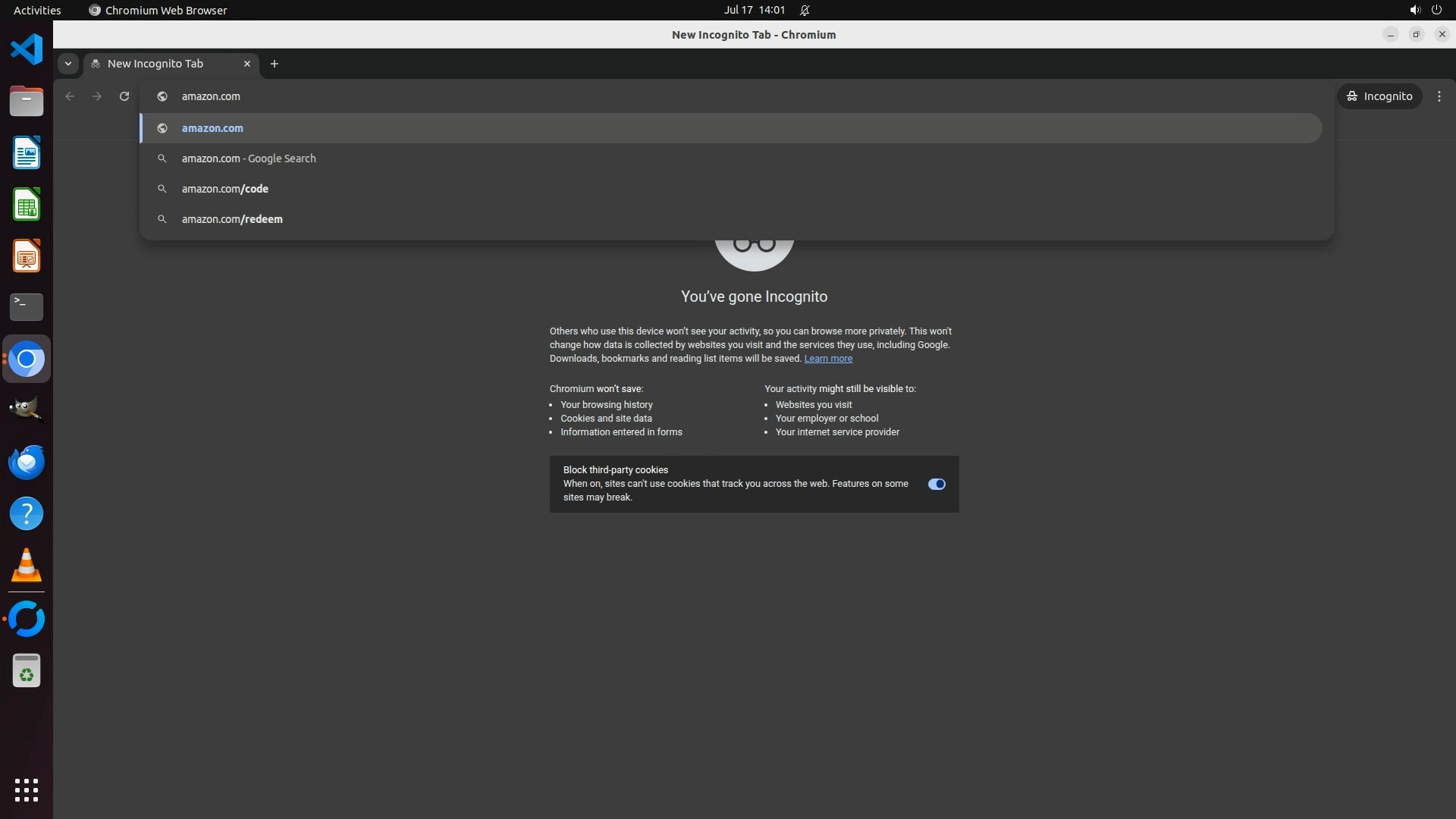This screenshot has width=1456, height=819.
Task: Choose amazon.com - Google Search suggestion
Action: tap(249, 158)
